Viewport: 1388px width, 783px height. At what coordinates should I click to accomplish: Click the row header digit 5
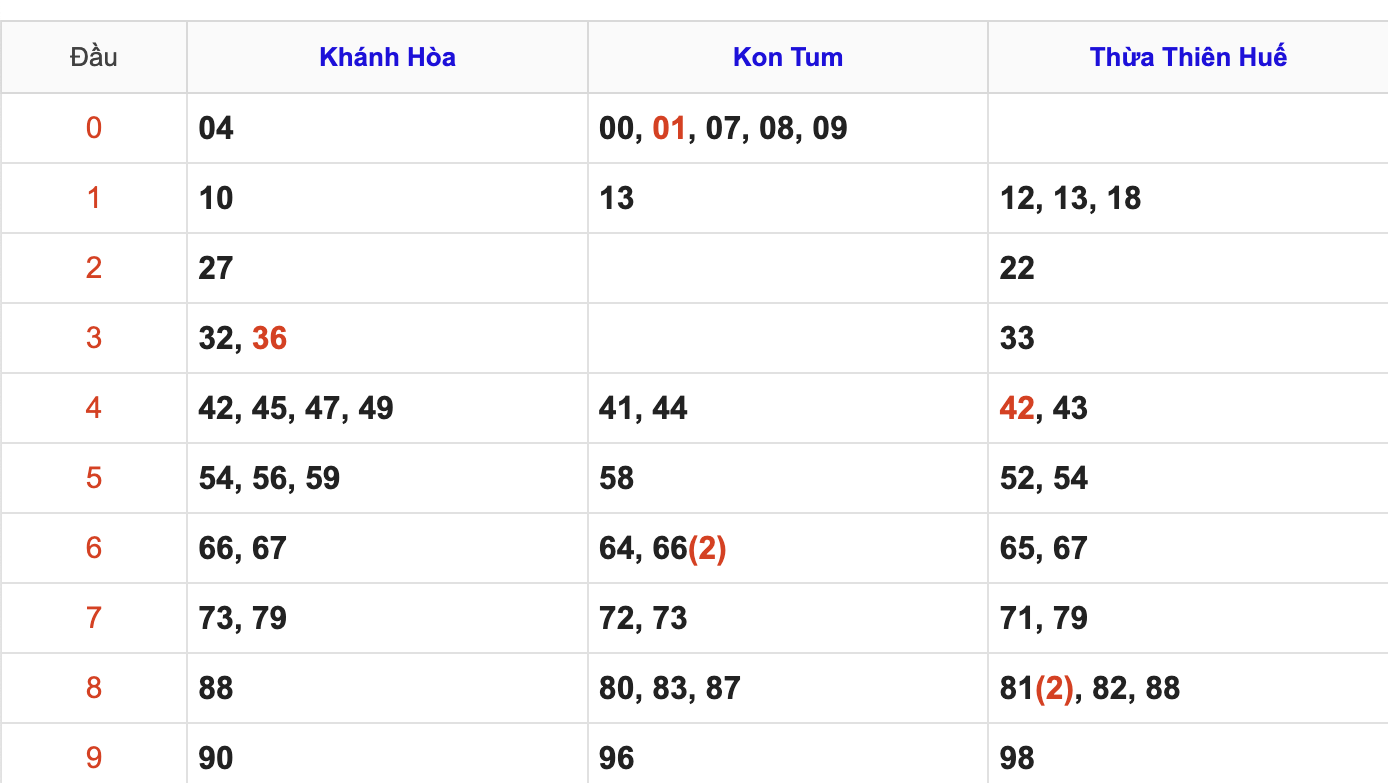94,478
